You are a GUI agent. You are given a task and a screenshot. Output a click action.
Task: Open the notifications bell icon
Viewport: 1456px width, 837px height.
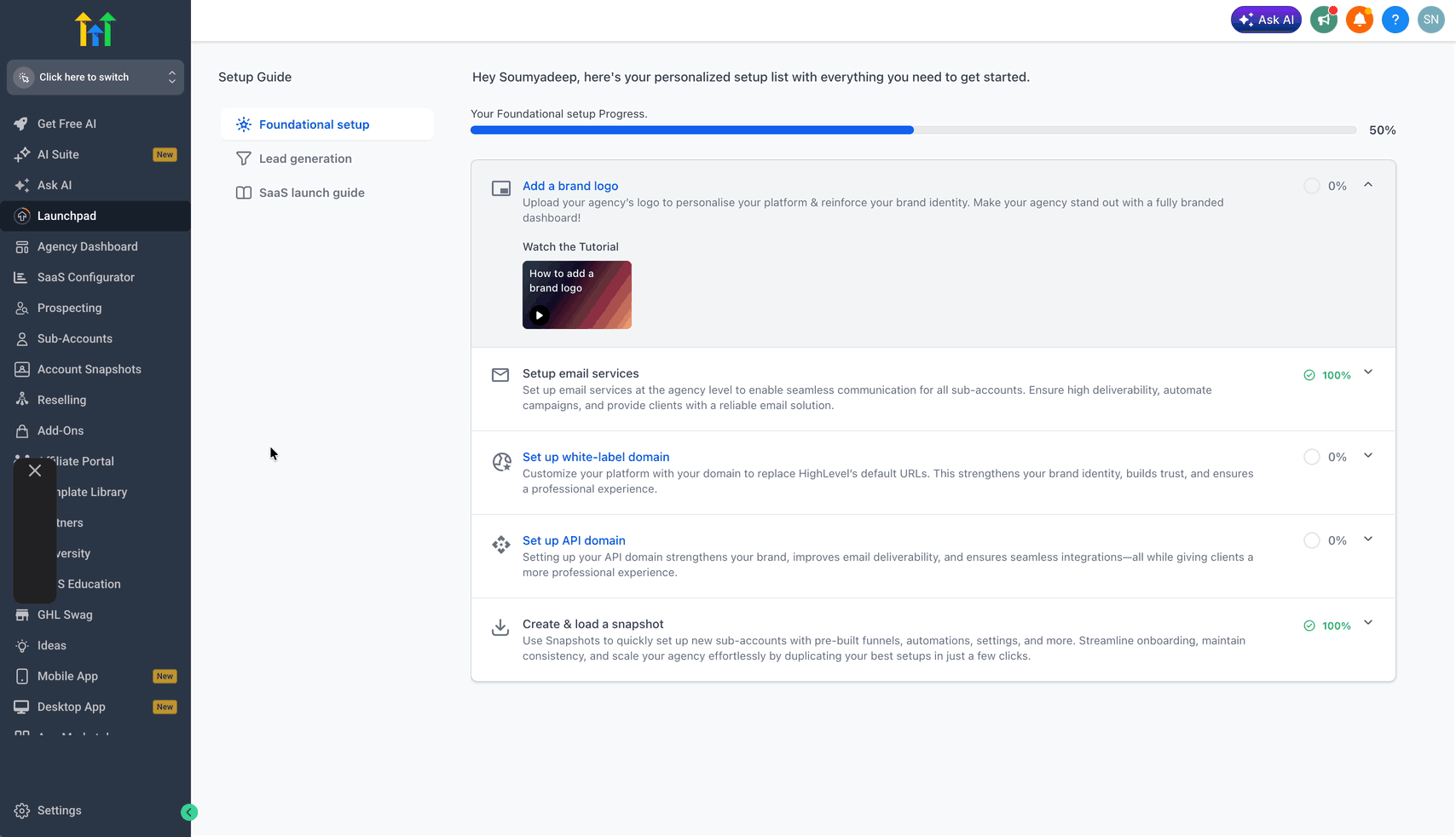[x=1360, y=20]
